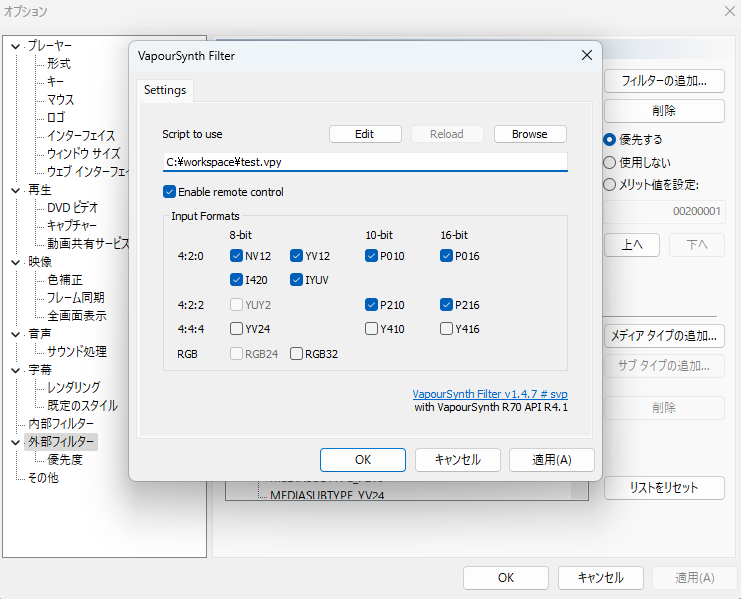Viewport: 741px width, 599px height.
Task: Focus the script path input field
Action: pos(365,162)
